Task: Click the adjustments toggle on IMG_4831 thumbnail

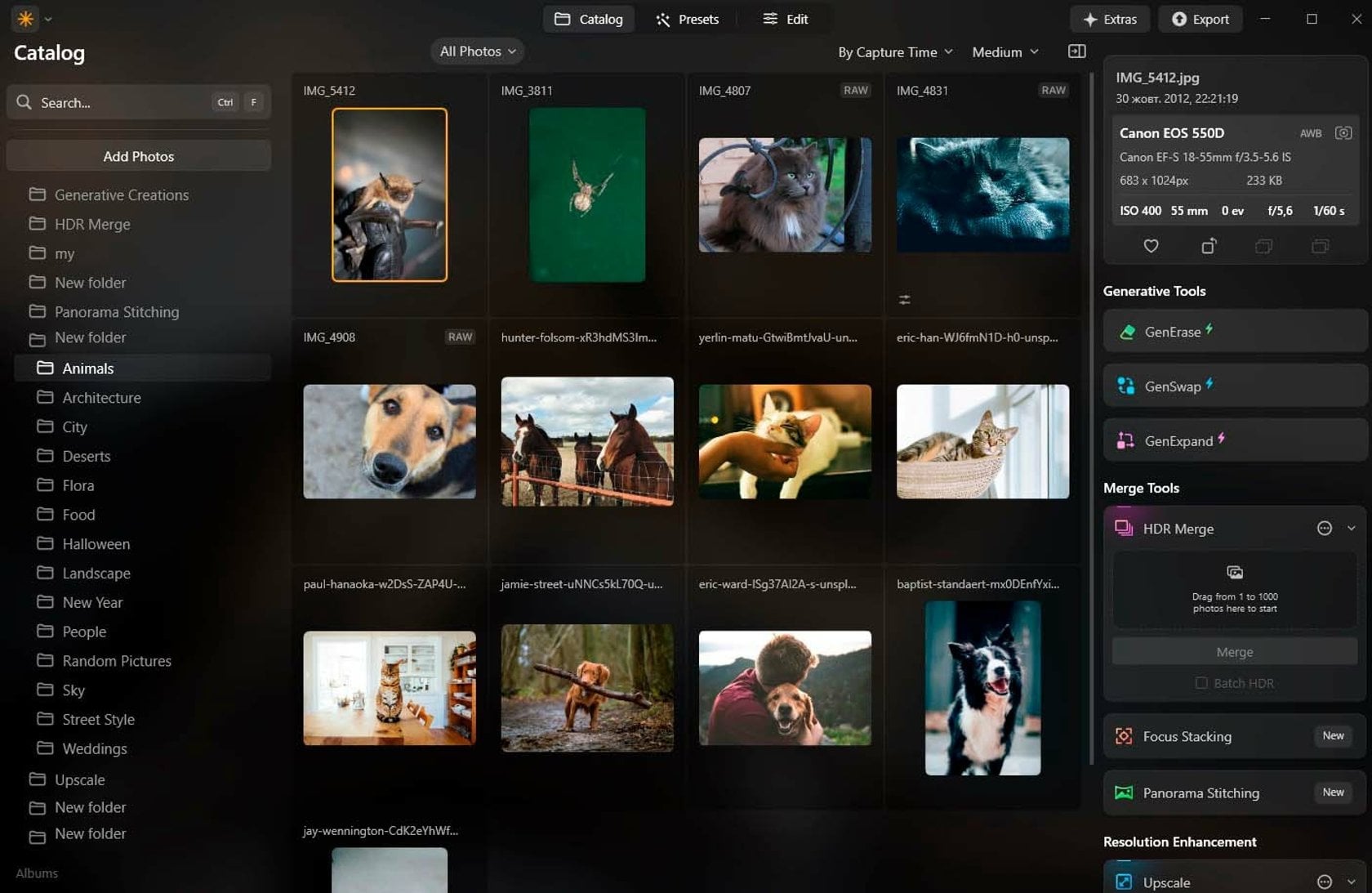Action: click(904, 299)
